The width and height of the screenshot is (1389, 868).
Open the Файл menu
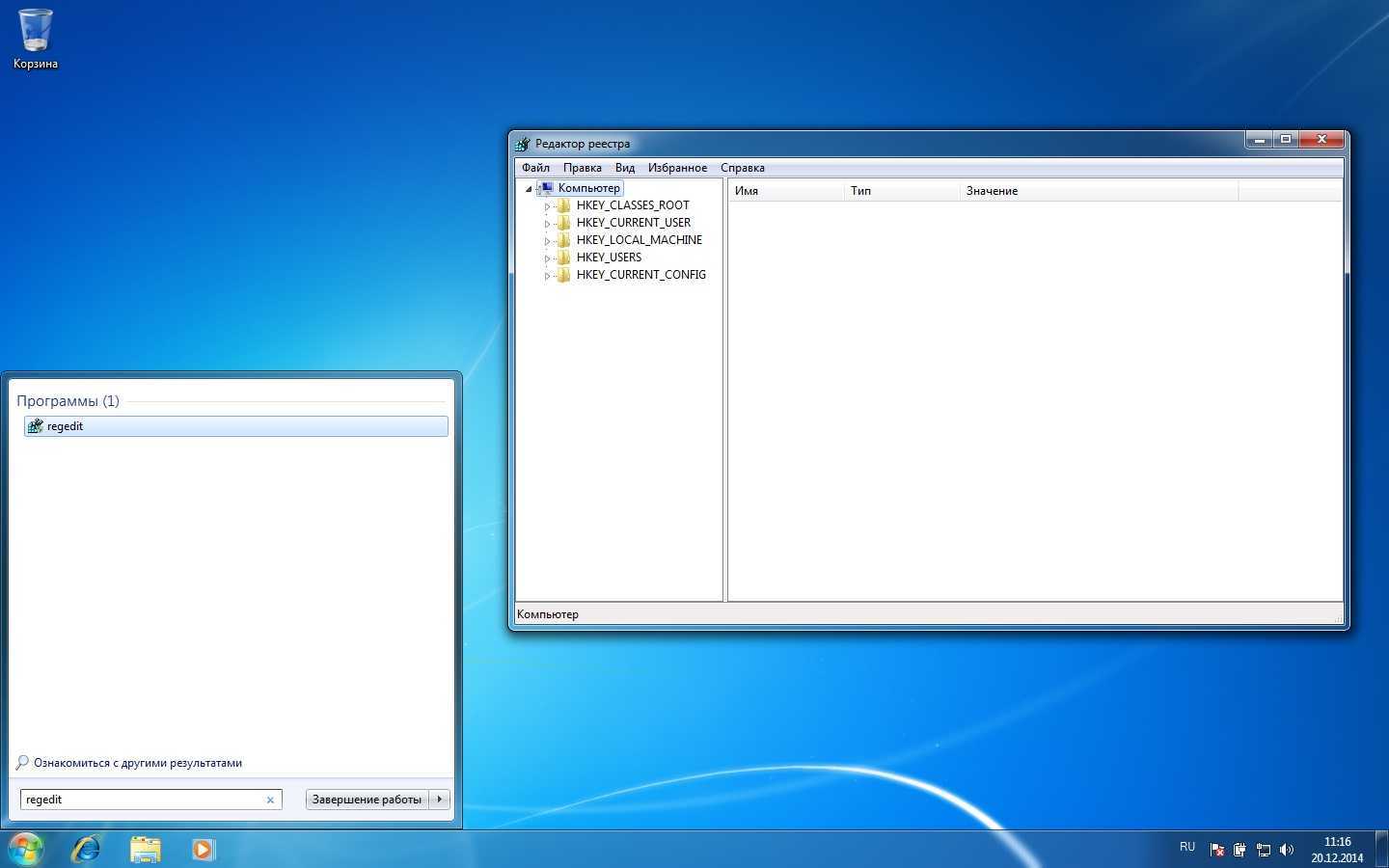[535, 168]
